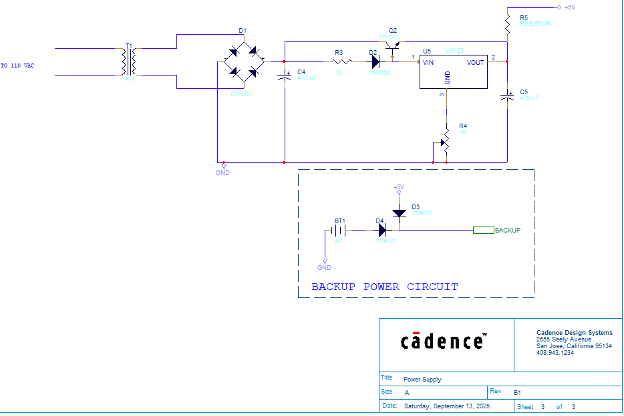Select the green BACKUP off-page connector
The image size is (624, 416).
click(484, 230)
